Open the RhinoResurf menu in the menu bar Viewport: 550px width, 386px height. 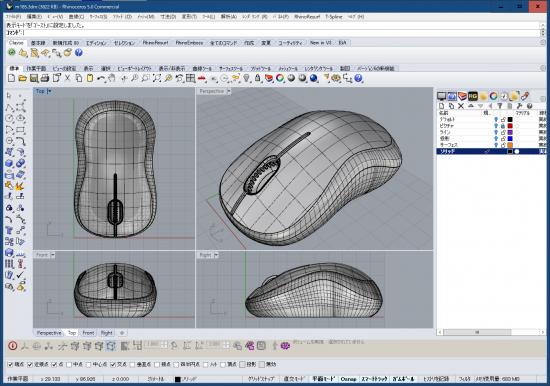click(307, 16)
